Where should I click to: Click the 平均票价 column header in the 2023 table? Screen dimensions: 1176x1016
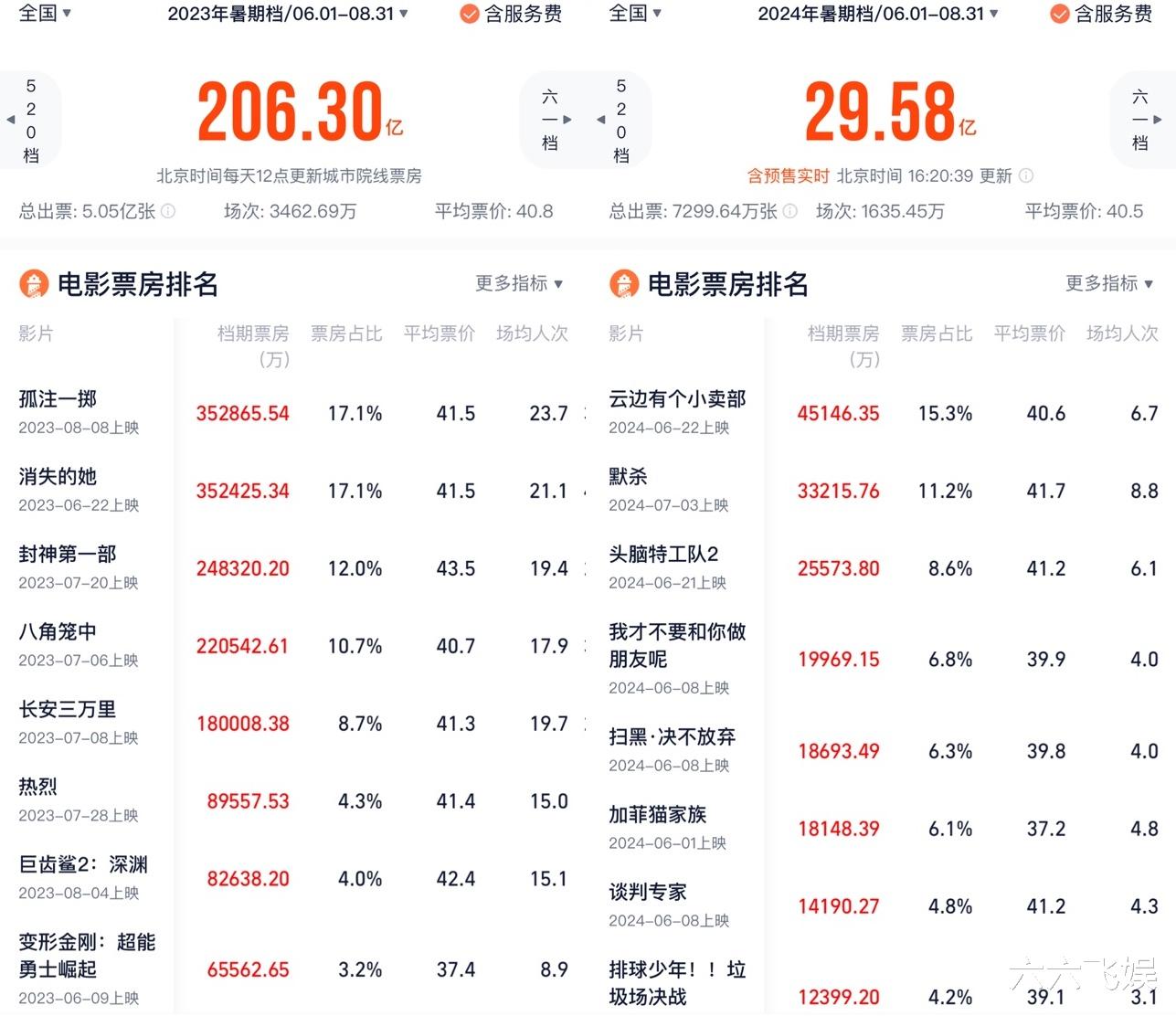(x=440, y=333)
